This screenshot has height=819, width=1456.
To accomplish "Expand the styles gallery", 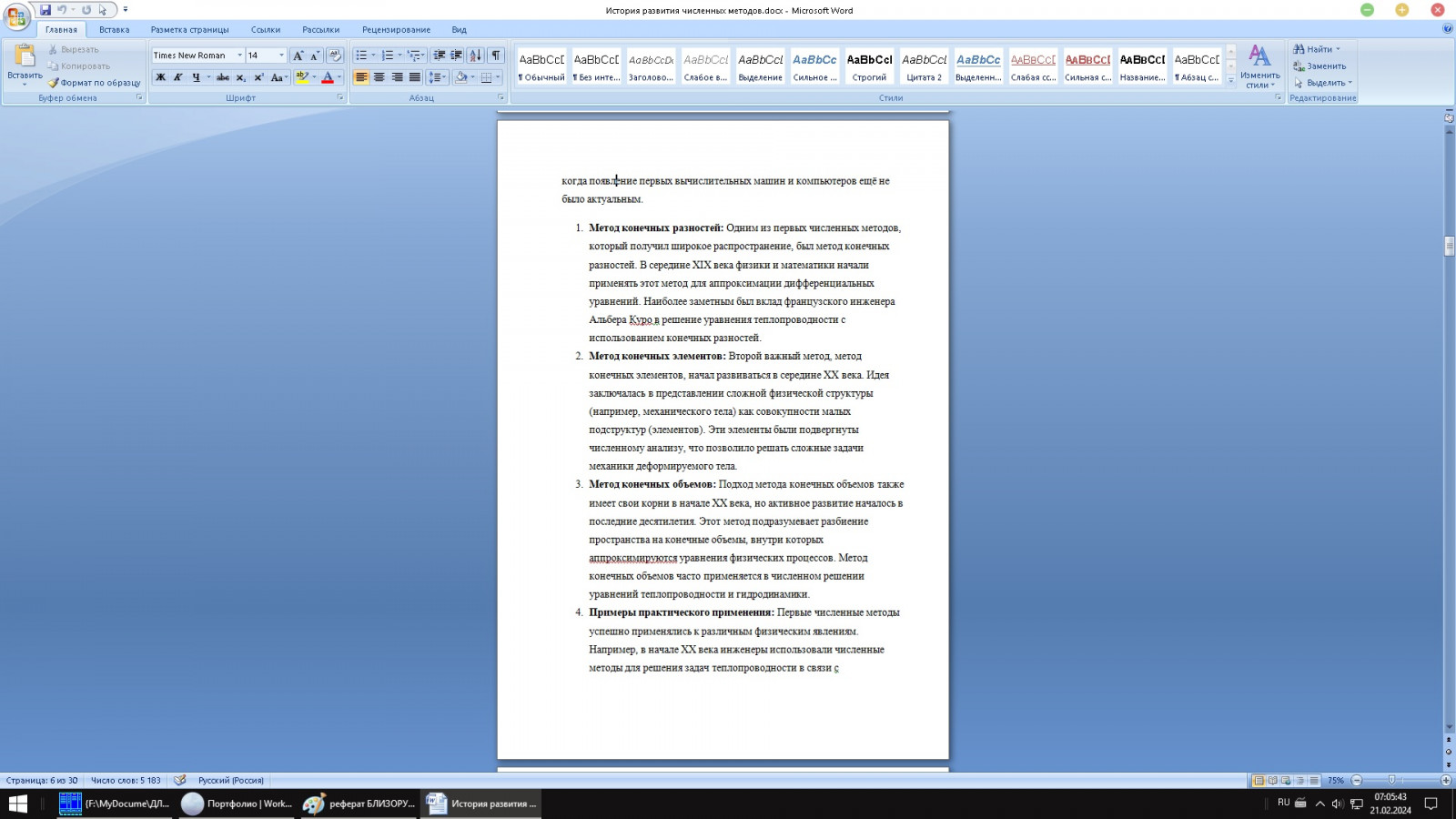I will 1231,80.
